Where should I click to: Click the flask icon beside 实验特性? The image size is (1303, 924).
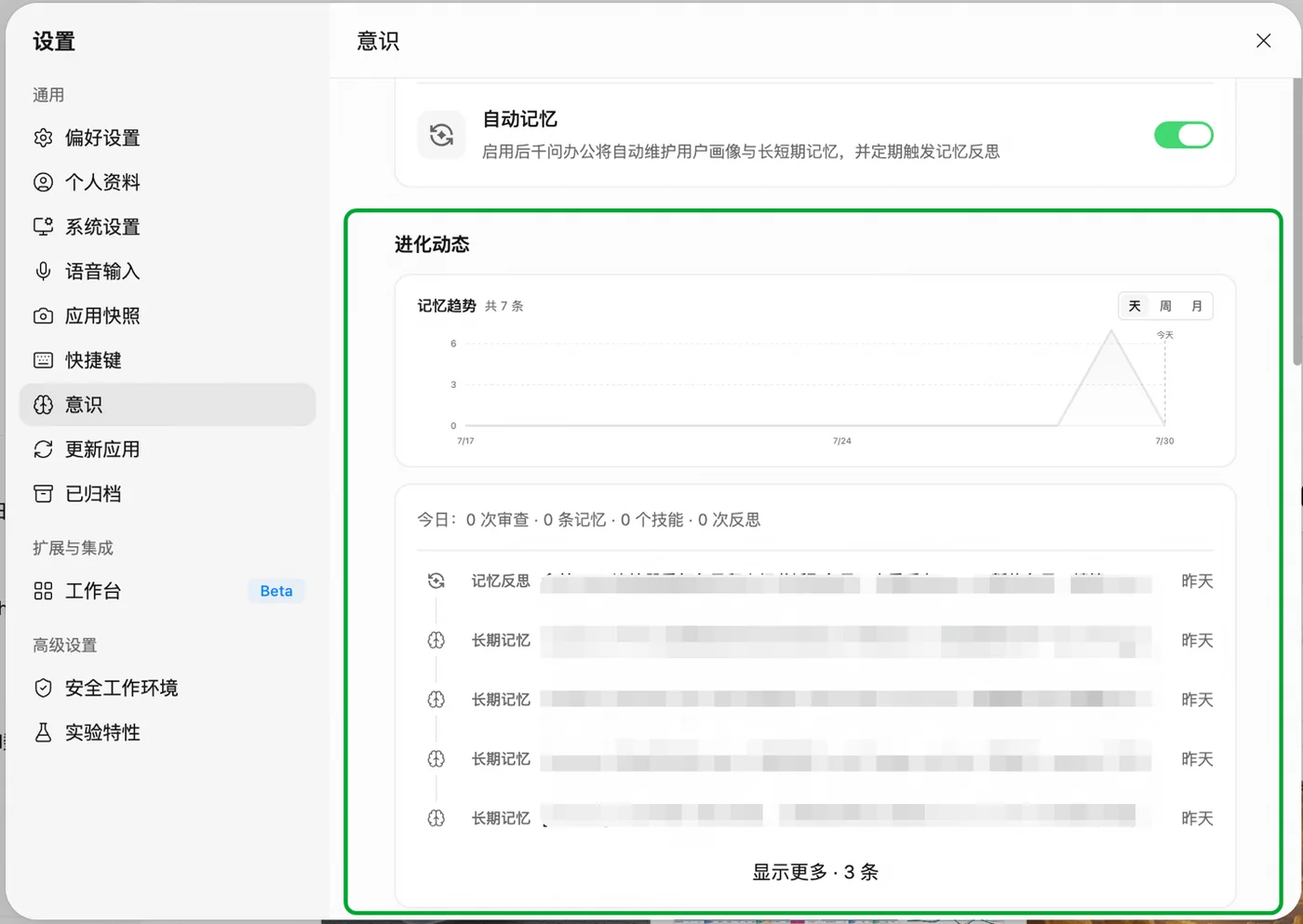pos(43,732)
